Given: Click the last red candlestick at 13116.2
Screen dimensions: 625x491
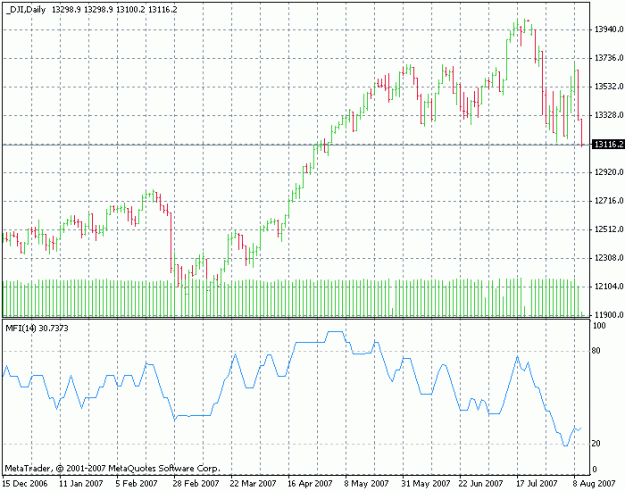Looking at the screenshot, I should [x=582, y=133].
